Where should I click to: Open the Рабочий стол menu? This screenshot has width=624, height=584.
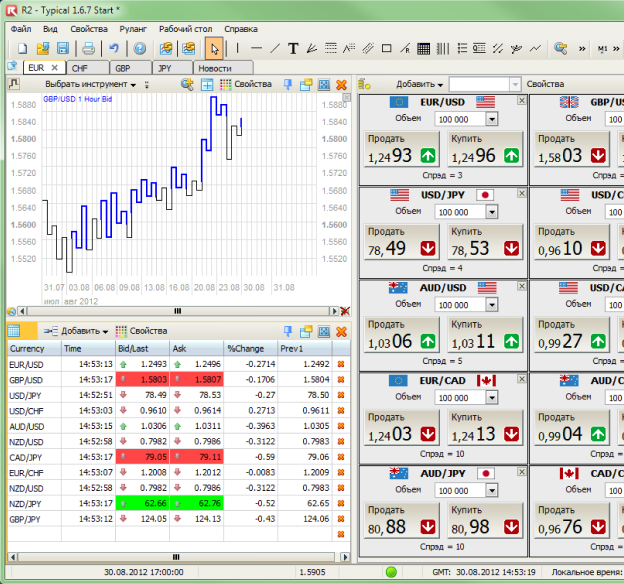185,29
